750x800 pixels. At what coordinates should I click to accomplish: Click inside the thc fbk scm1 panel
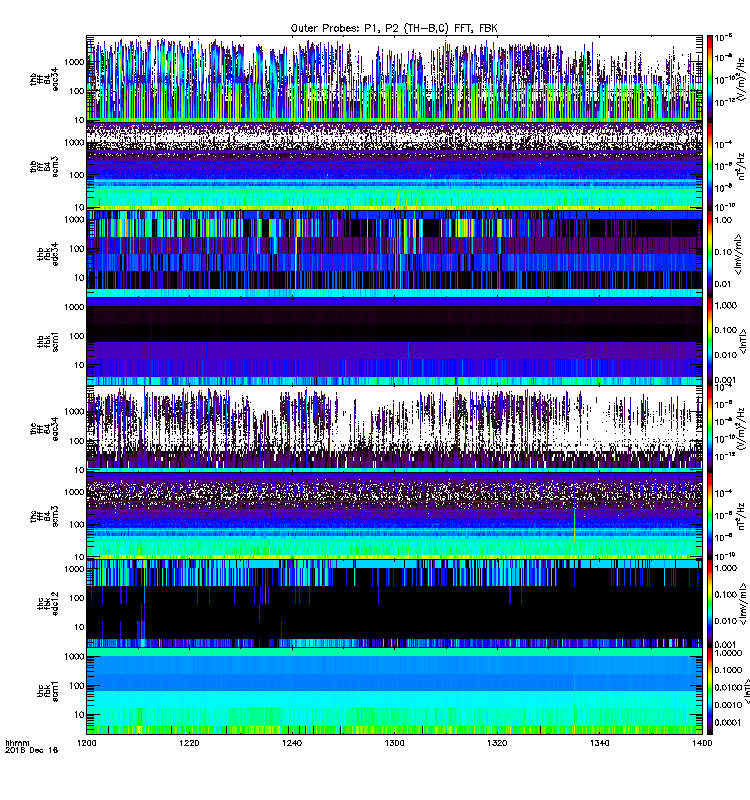(394, 691)
